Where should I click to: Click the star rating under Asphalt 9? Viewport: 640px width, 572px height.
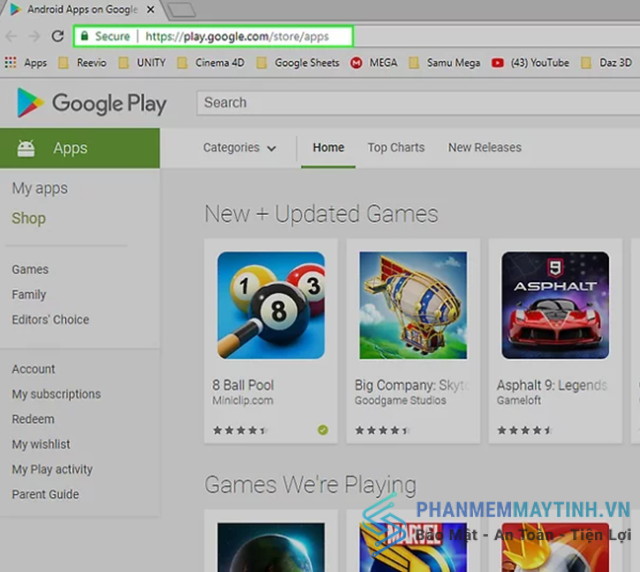click(x=524, y=430)
